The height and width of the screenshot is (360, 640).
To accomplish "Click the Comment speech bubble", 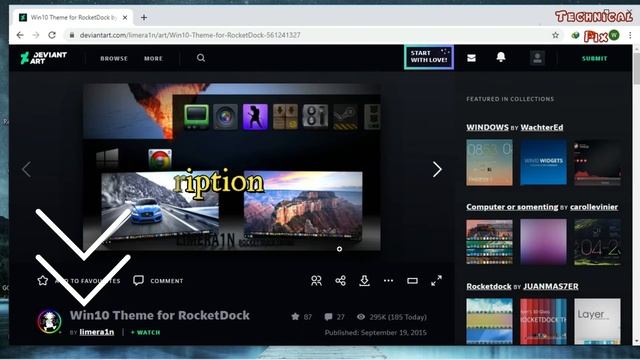I will [x=138, y=280].
